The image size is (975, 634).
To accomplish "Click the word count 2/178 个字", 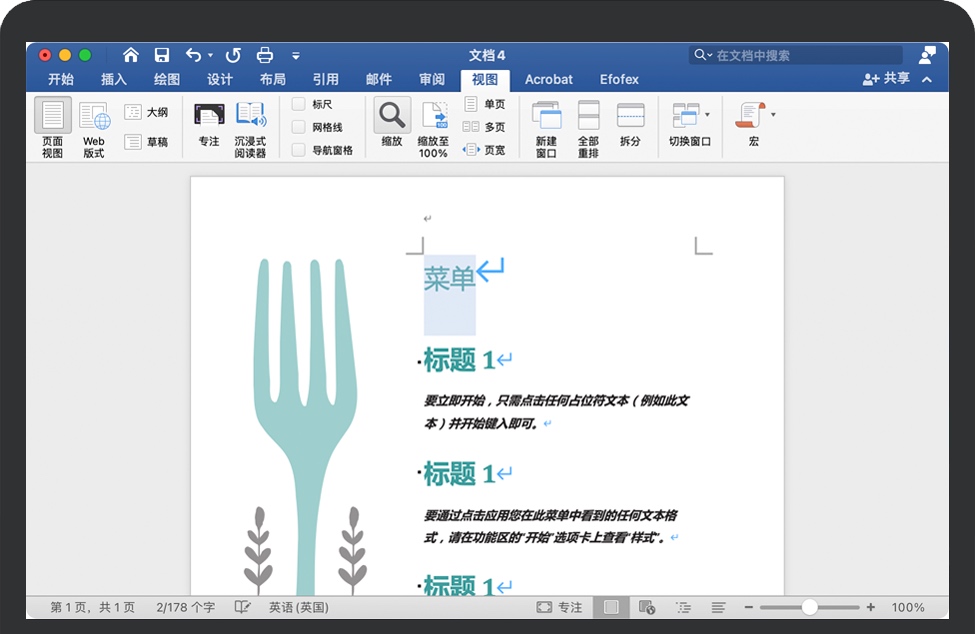I will coord(185,607).
